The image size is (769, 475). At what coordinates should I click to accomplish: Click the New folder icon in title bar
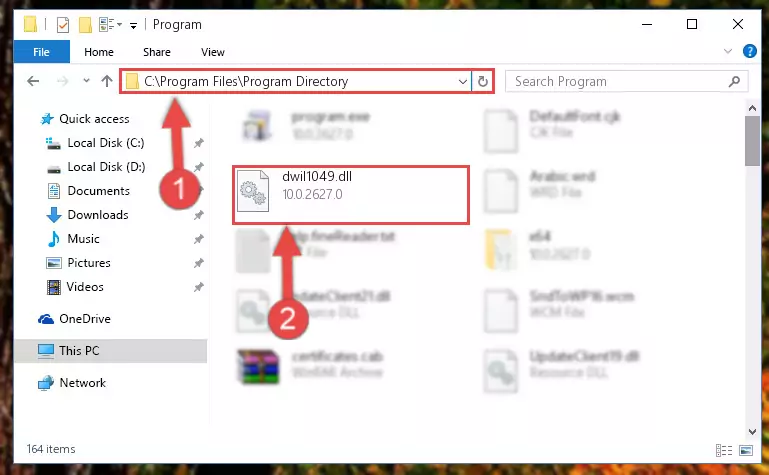pyautogui.click(x=85, y=25)
